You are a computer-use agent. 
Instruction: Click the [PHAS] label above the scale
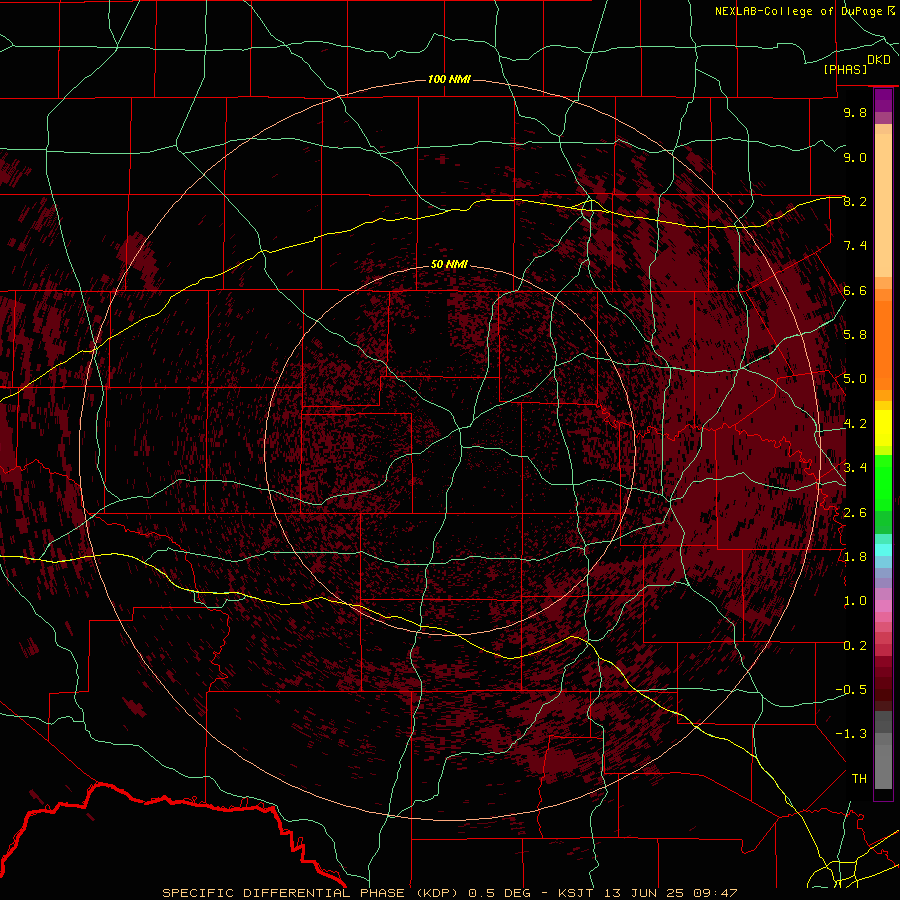[x=845, y=69]
